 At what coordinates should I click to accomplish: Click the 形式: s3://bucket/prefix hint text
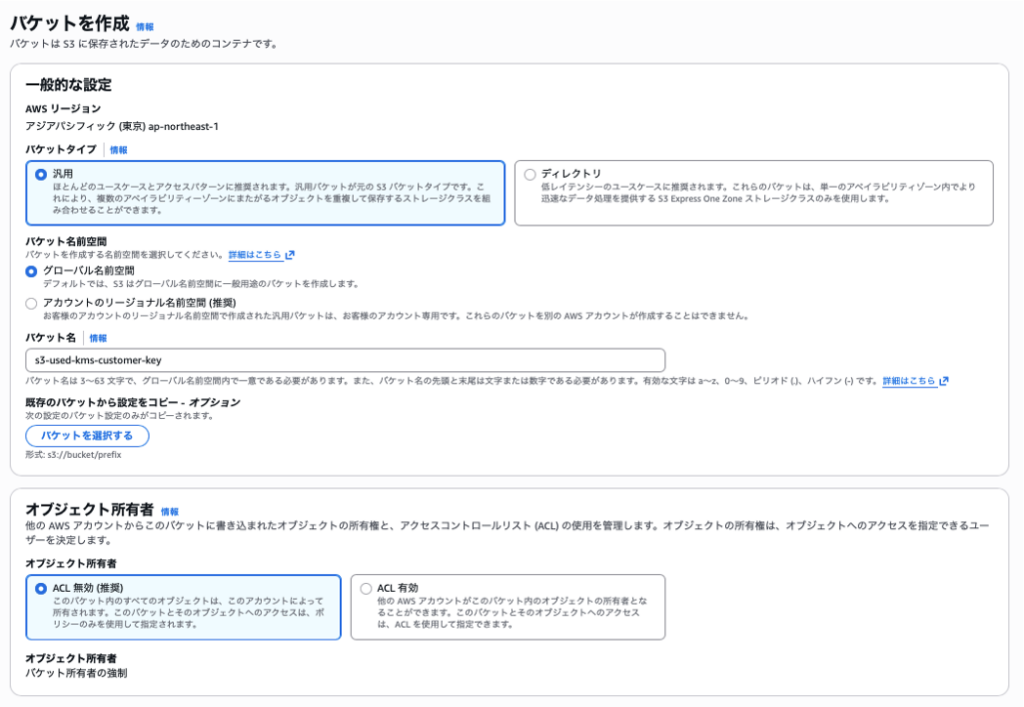coord(73,455)
